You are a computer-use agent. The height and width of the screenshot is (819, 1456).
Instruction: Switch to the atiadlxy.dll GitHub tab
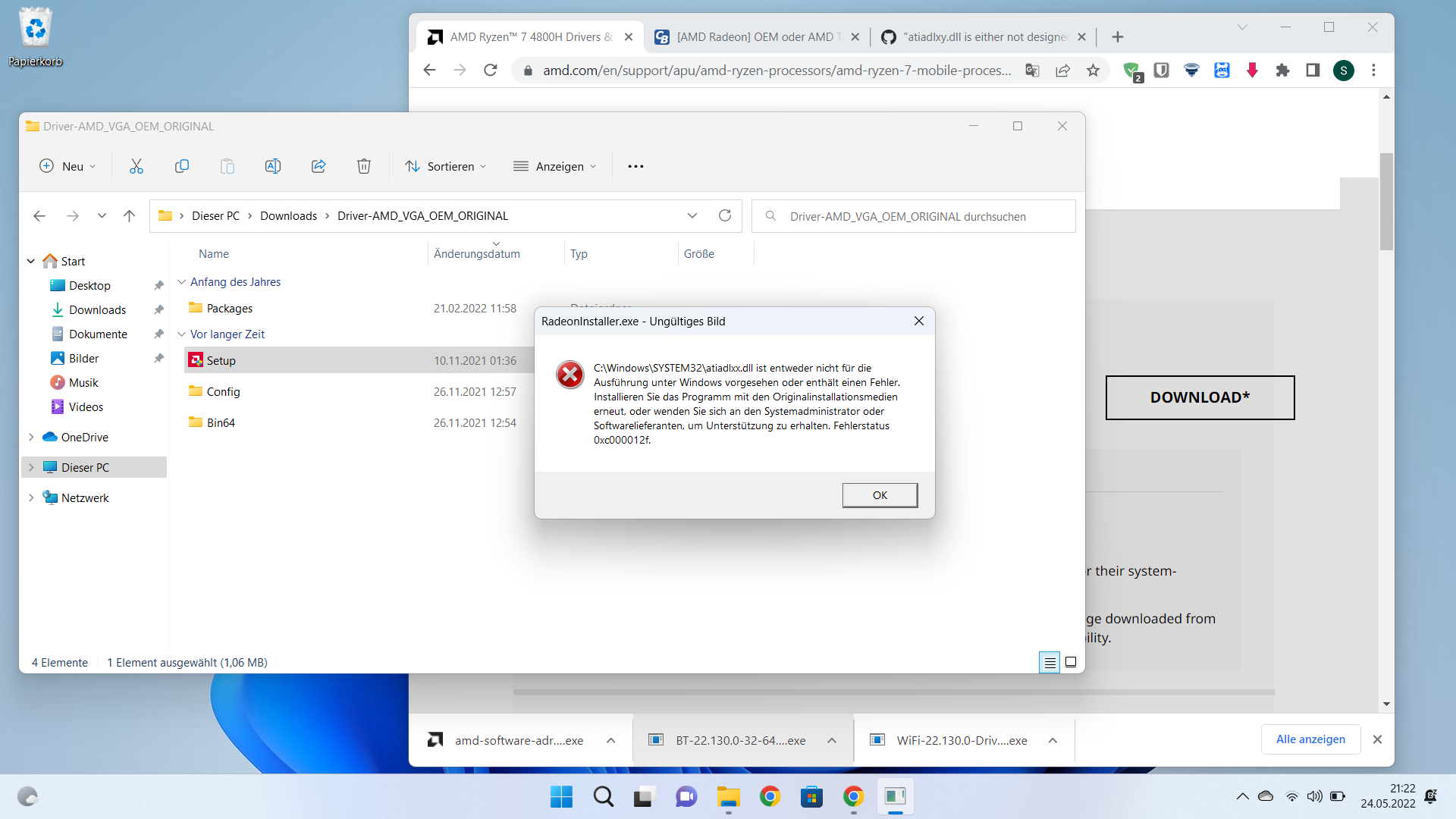coord(984,37)
